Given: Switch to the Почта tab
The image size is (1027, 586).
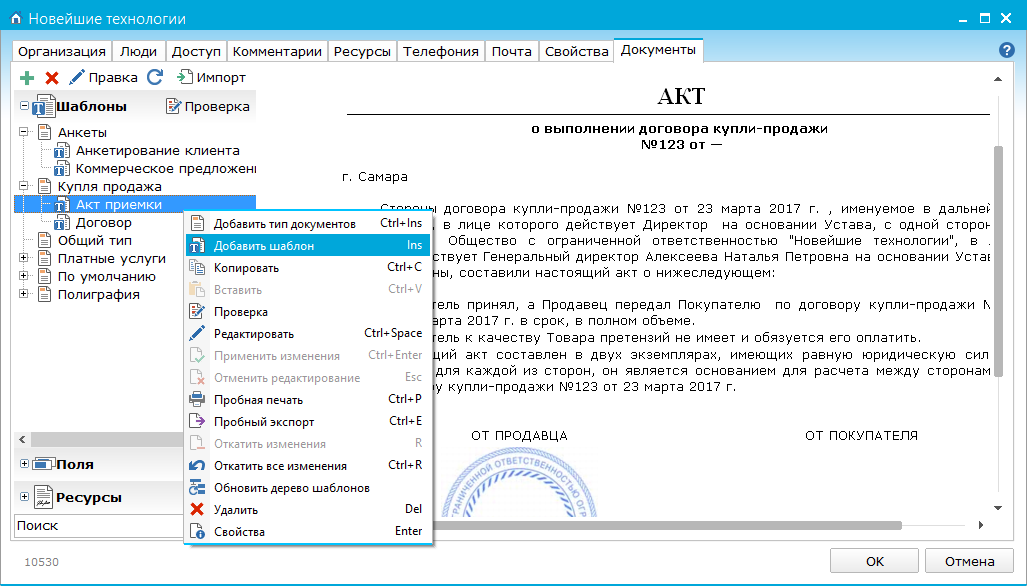Looking at the screenshot, I should 511,50.
